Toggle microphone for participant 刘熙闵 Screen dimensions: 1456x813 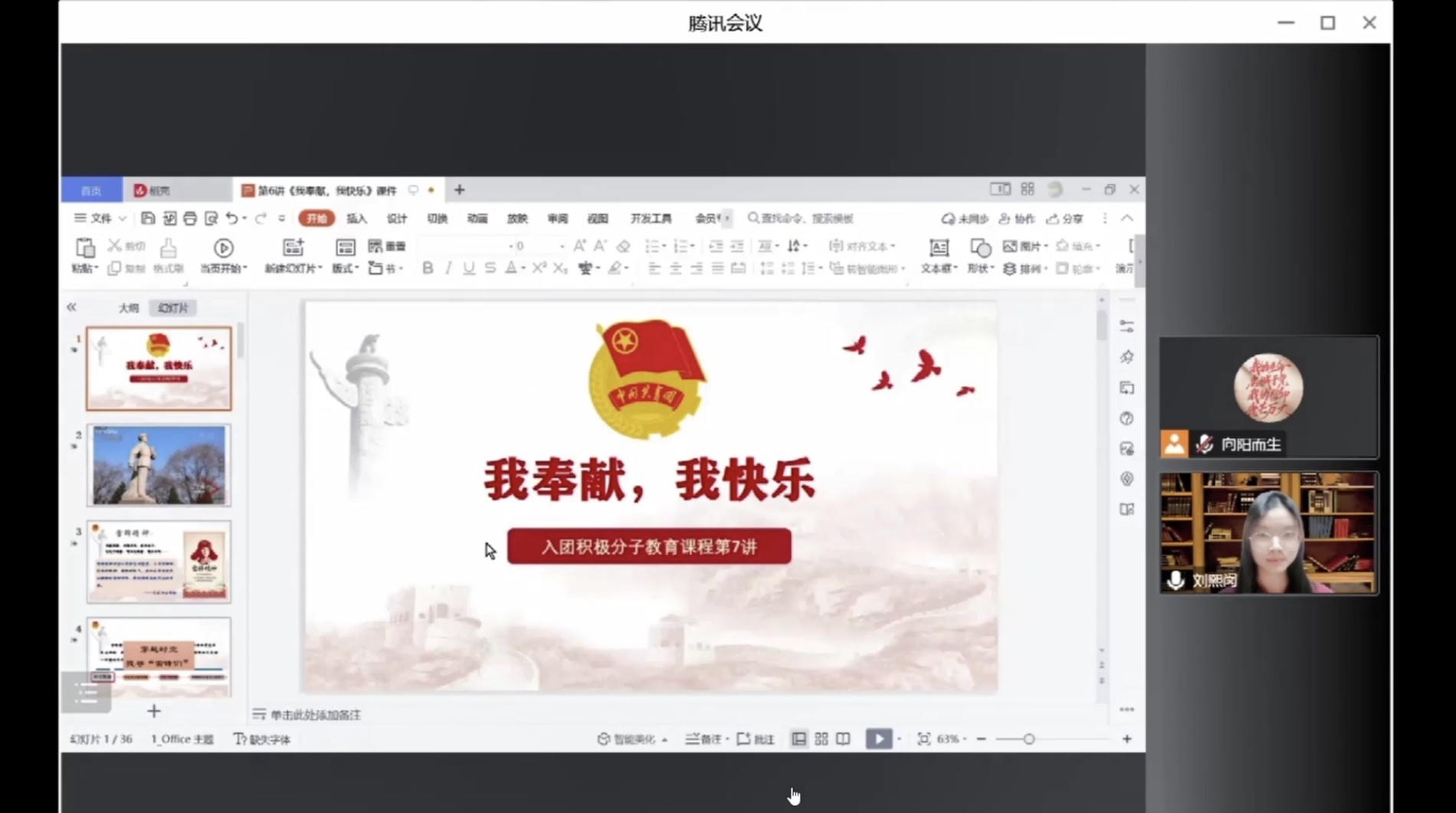(1176, 580)
